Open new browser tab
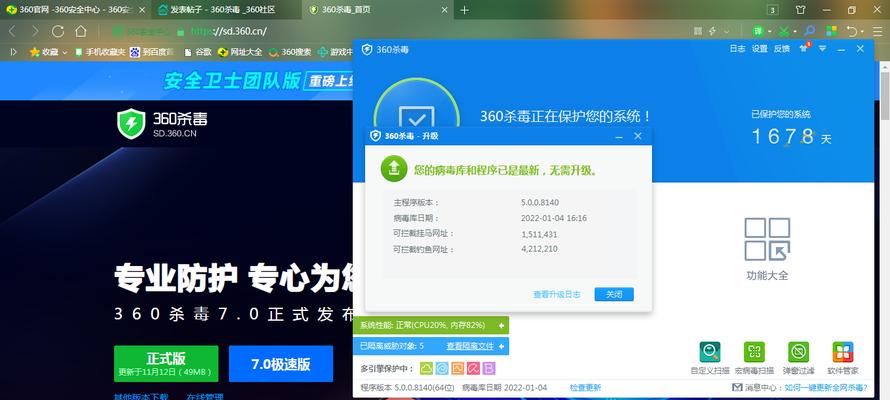The image size is (890, 400). (464, 10)
